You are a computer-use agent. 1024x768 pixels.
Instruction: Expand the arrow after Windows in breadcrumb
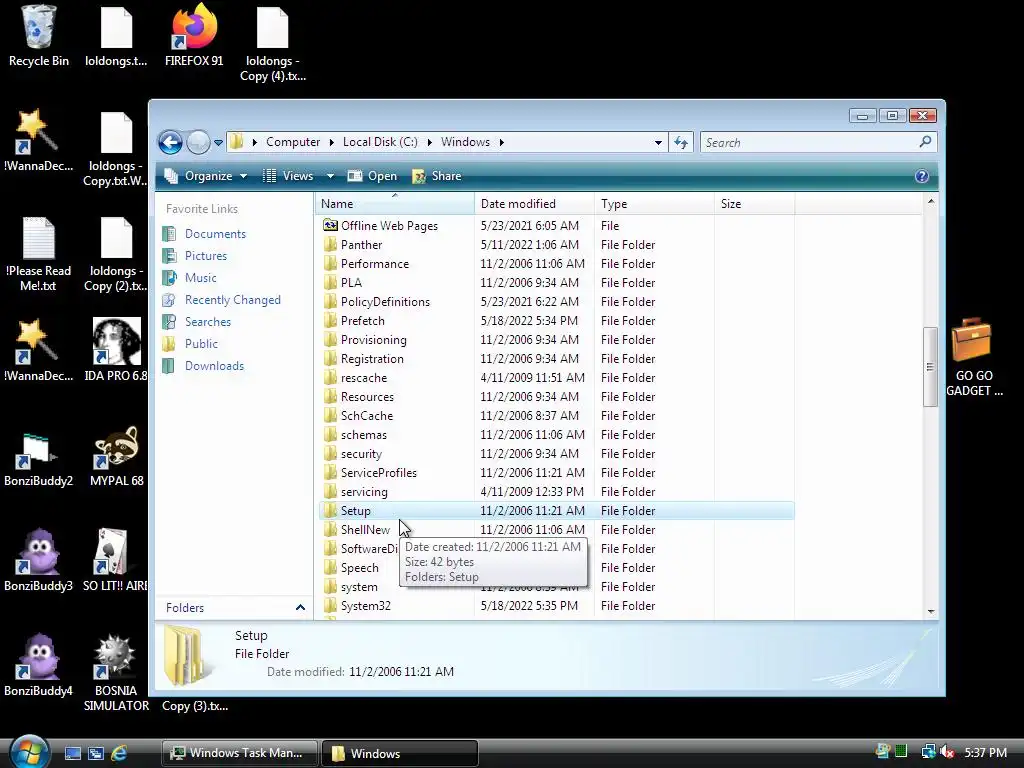502,142
